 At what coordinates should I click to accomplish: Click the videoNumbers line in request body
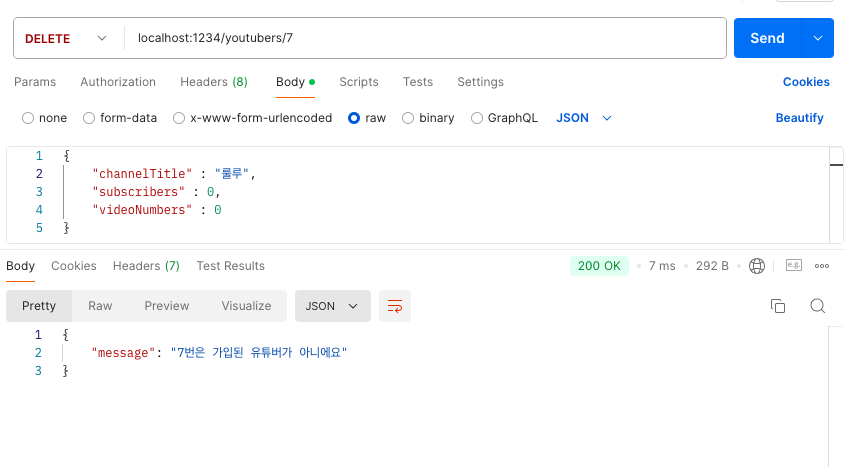[x=156, y=210]
